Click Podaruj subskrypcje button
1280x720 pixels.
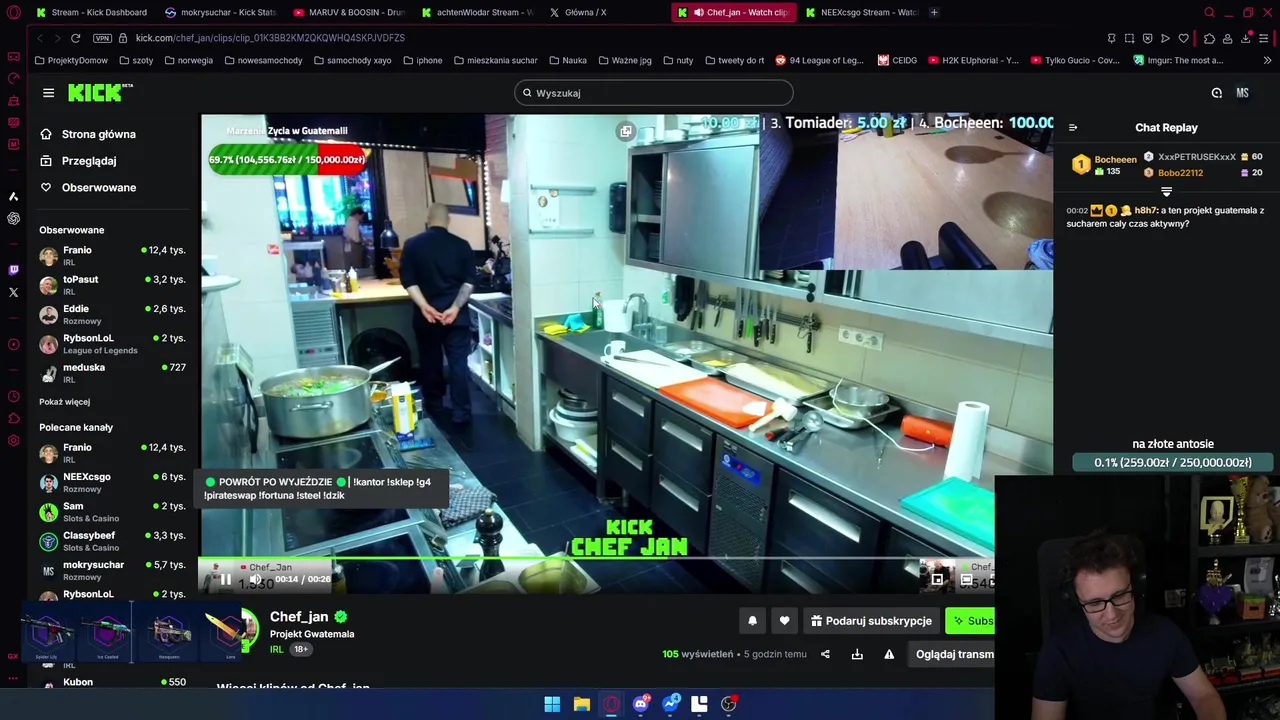coord(871,621)
